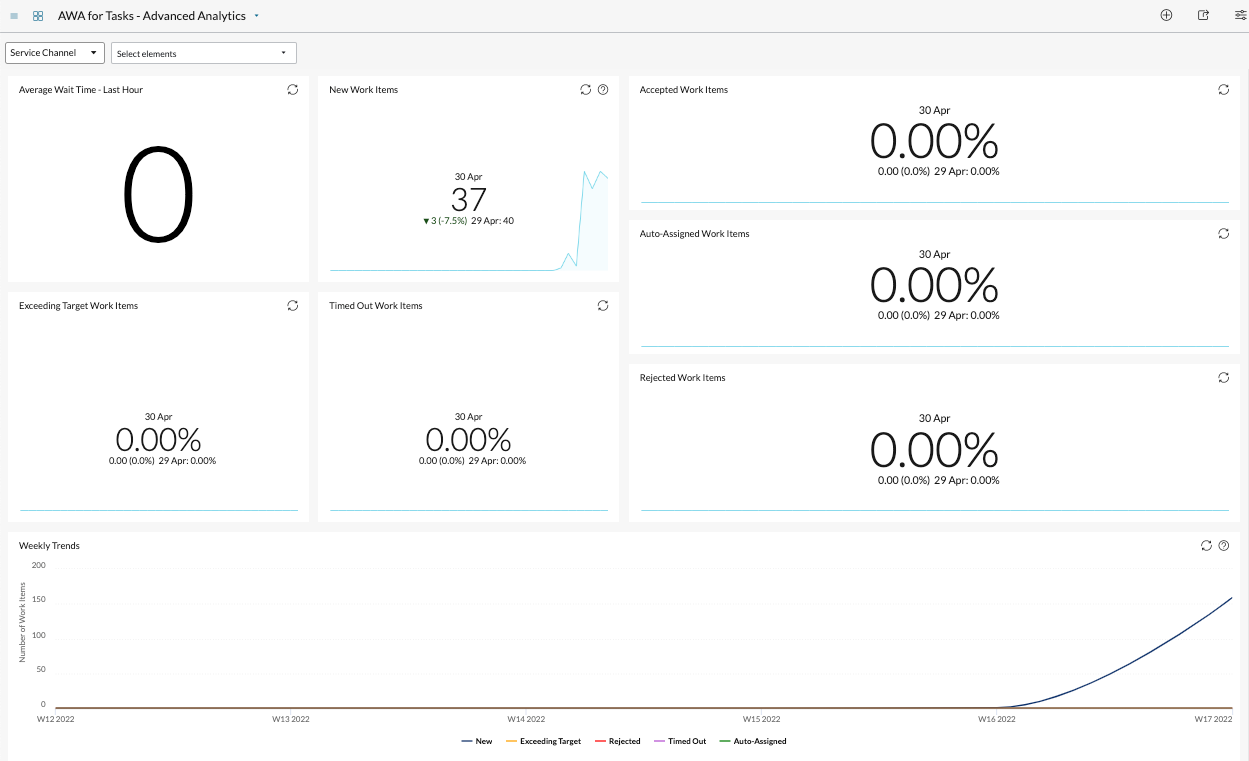Open the Service Channel dropdown
Viewport: 1249px width, 761px height.
55,53
